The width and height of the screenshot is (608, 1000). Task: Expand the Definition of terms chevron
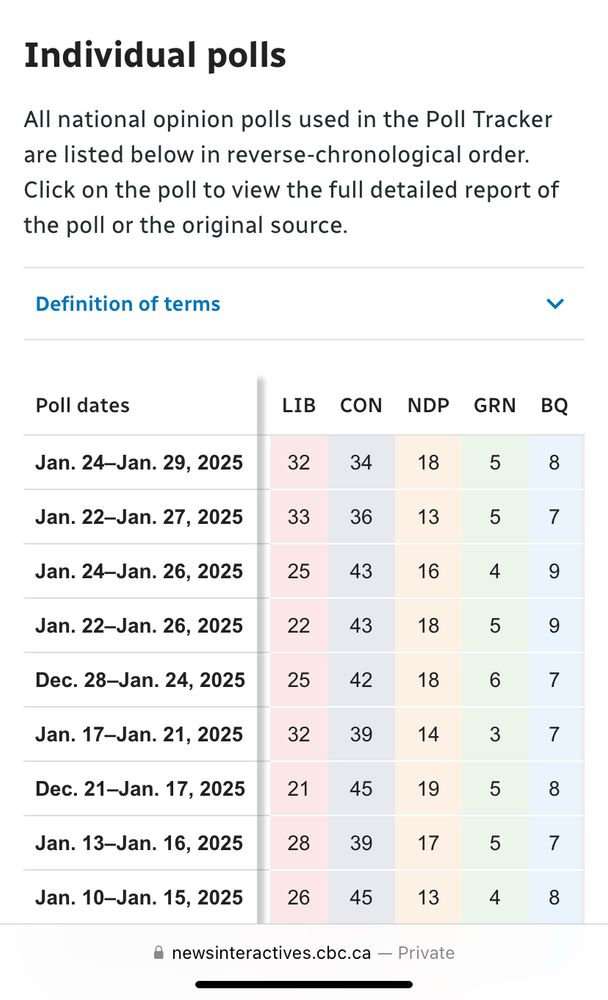tap(556, 304)
